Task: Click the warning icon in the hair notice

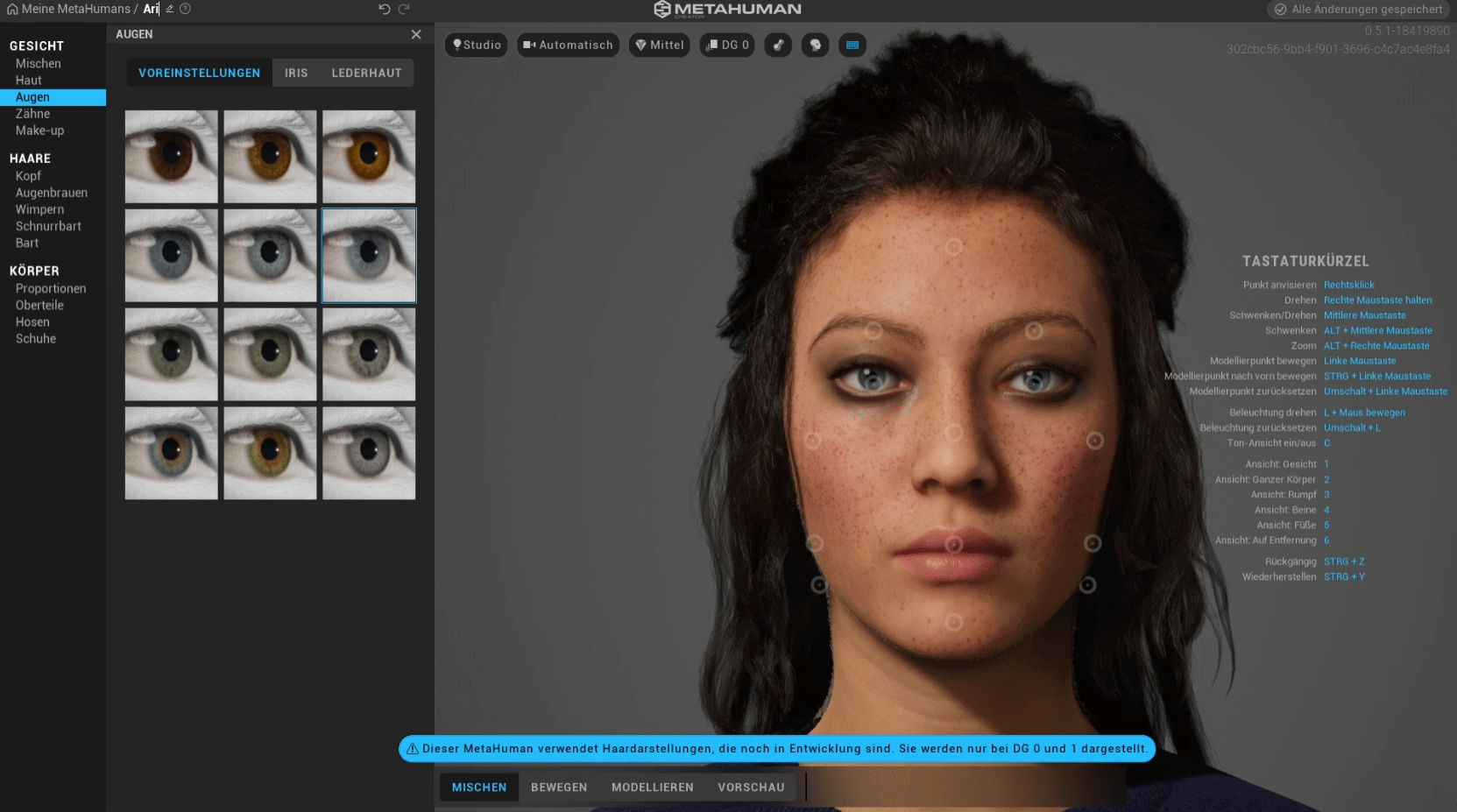Action: point(413,749)
